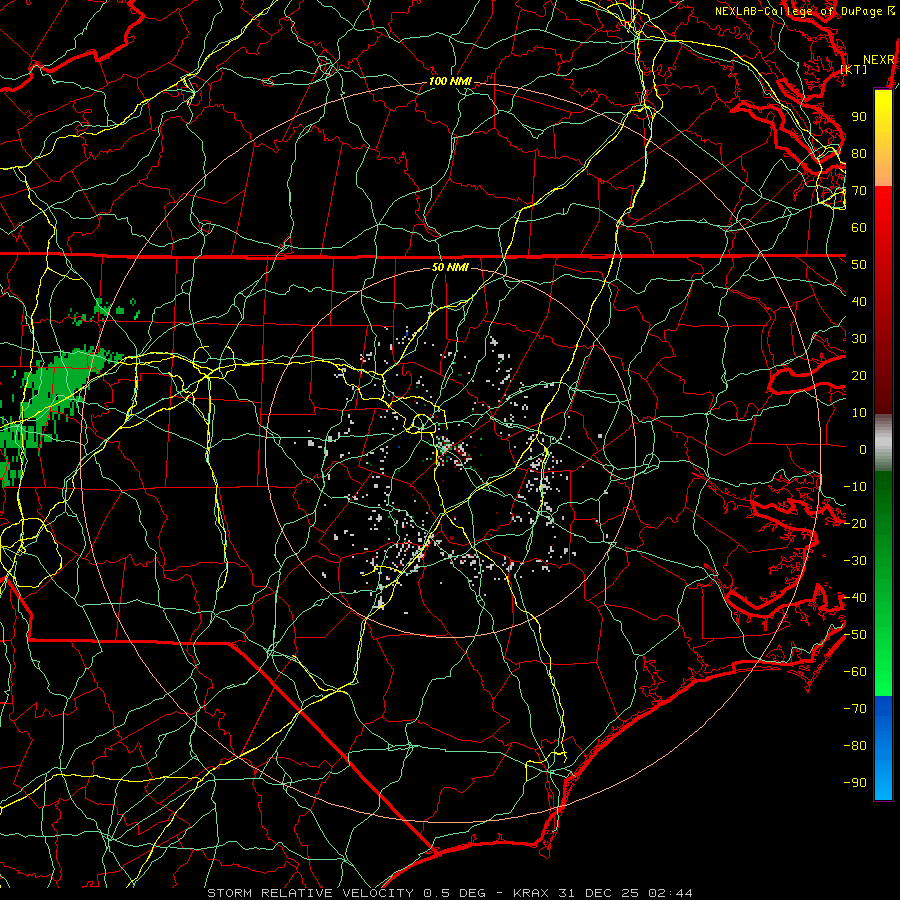This screenshot has width=900, height=900.
Task: Click the -90 label on the color scale
Action: point(855,783)
